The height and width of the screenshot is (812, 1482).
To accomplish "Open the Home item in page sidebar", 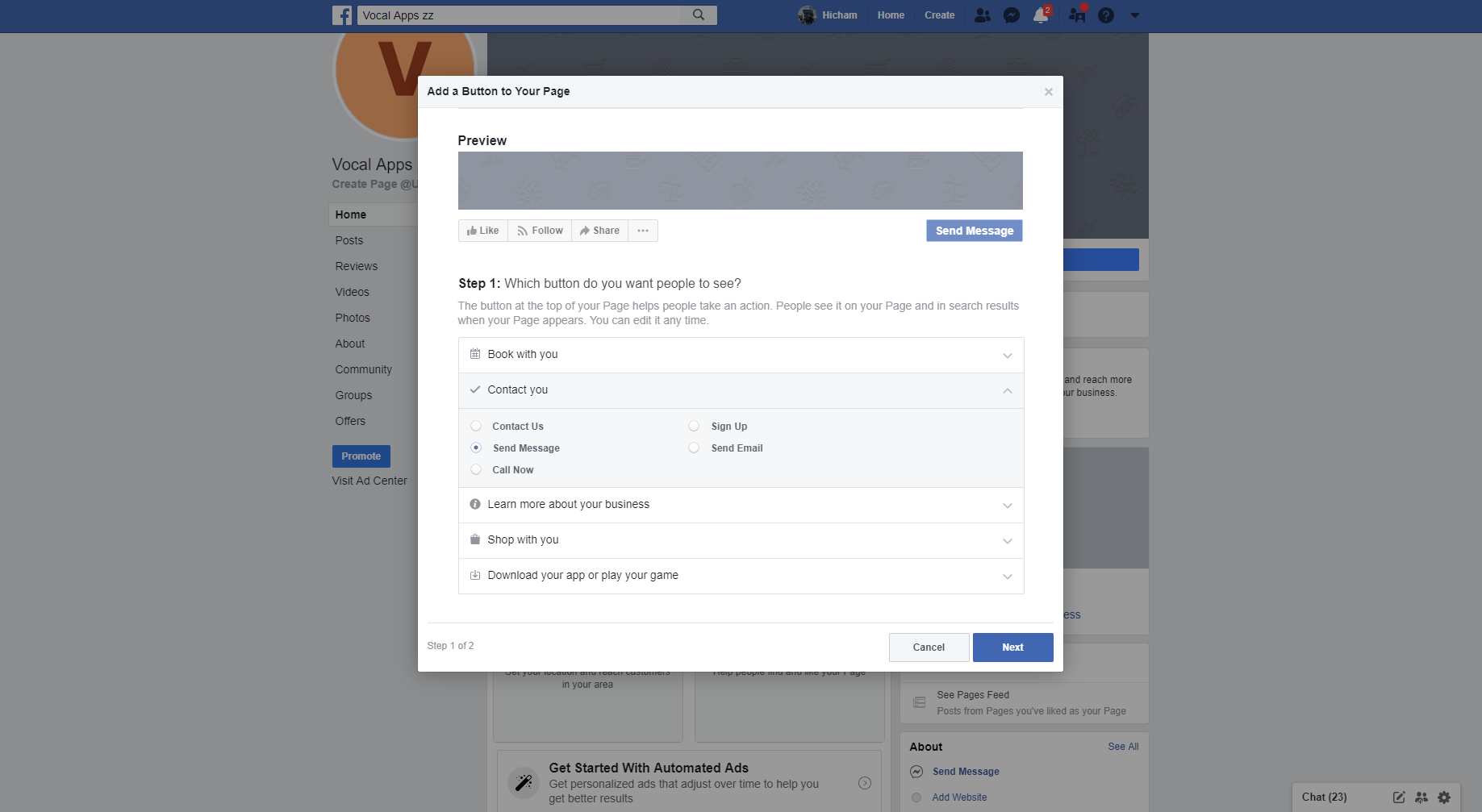I will 351,214.
